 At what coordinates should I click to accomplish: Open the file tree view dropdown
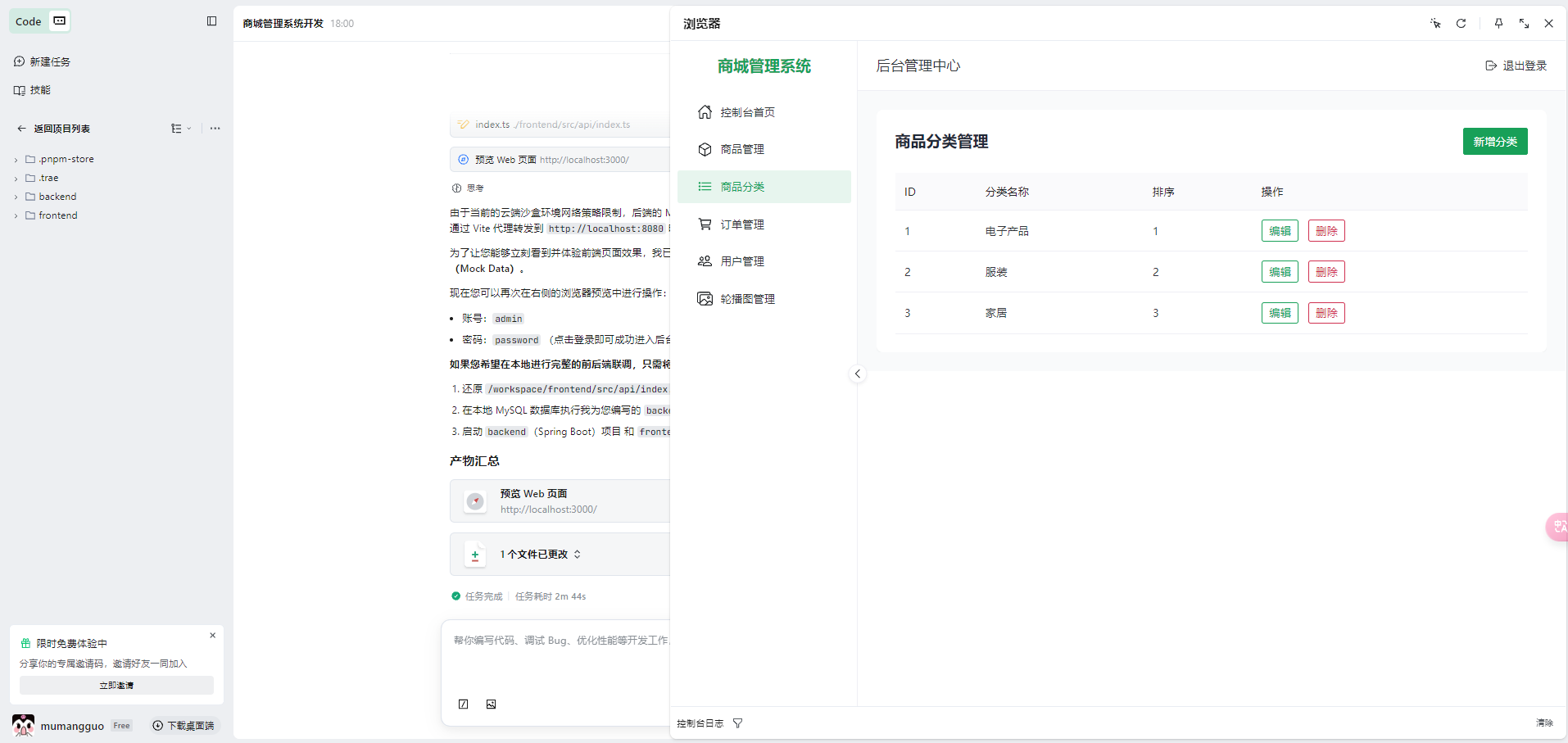180,129
